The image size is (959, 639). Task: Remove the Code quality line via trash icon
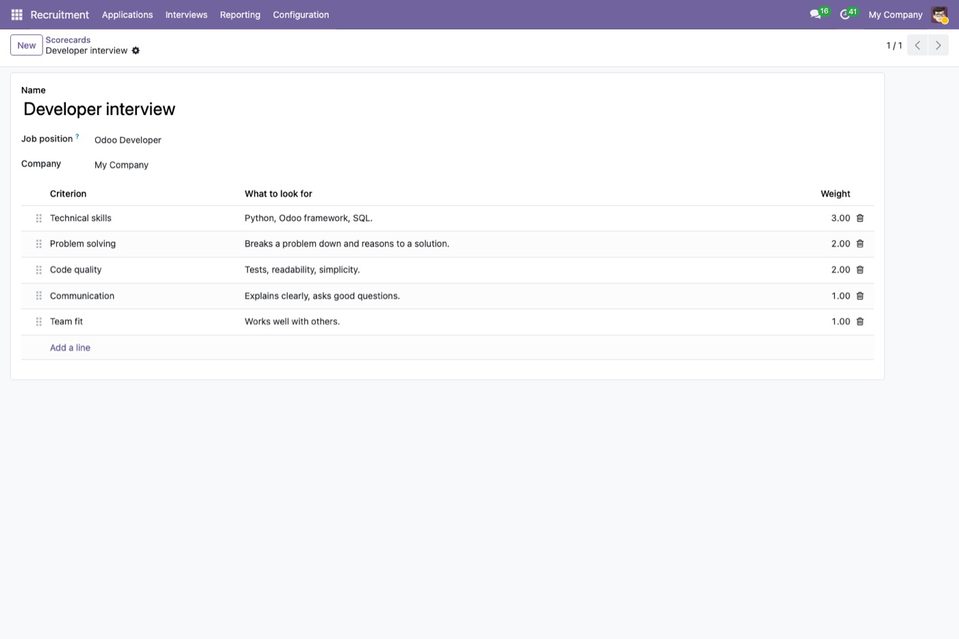[x=860, y=270]
